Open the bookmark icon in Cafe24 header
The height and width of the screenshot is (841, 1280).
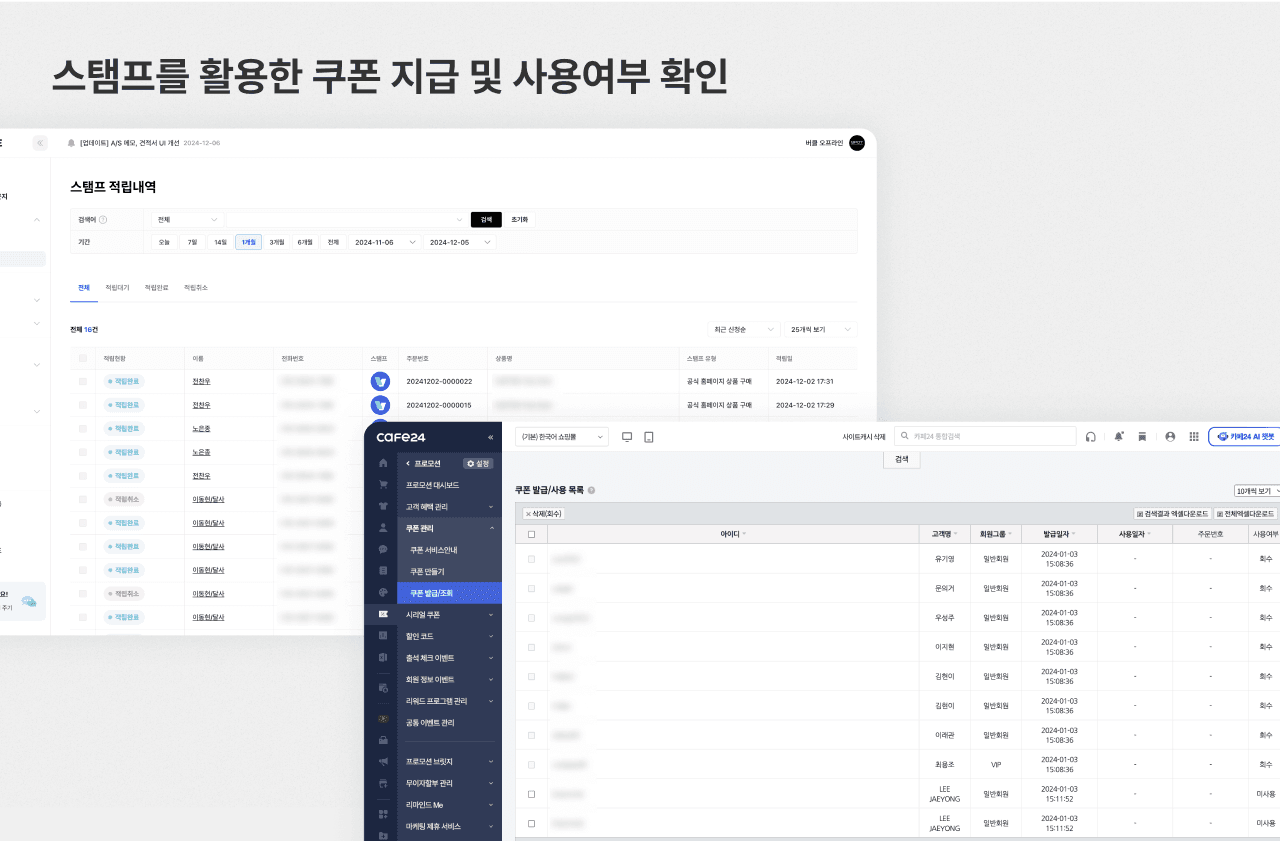[x=1142, y=437]
